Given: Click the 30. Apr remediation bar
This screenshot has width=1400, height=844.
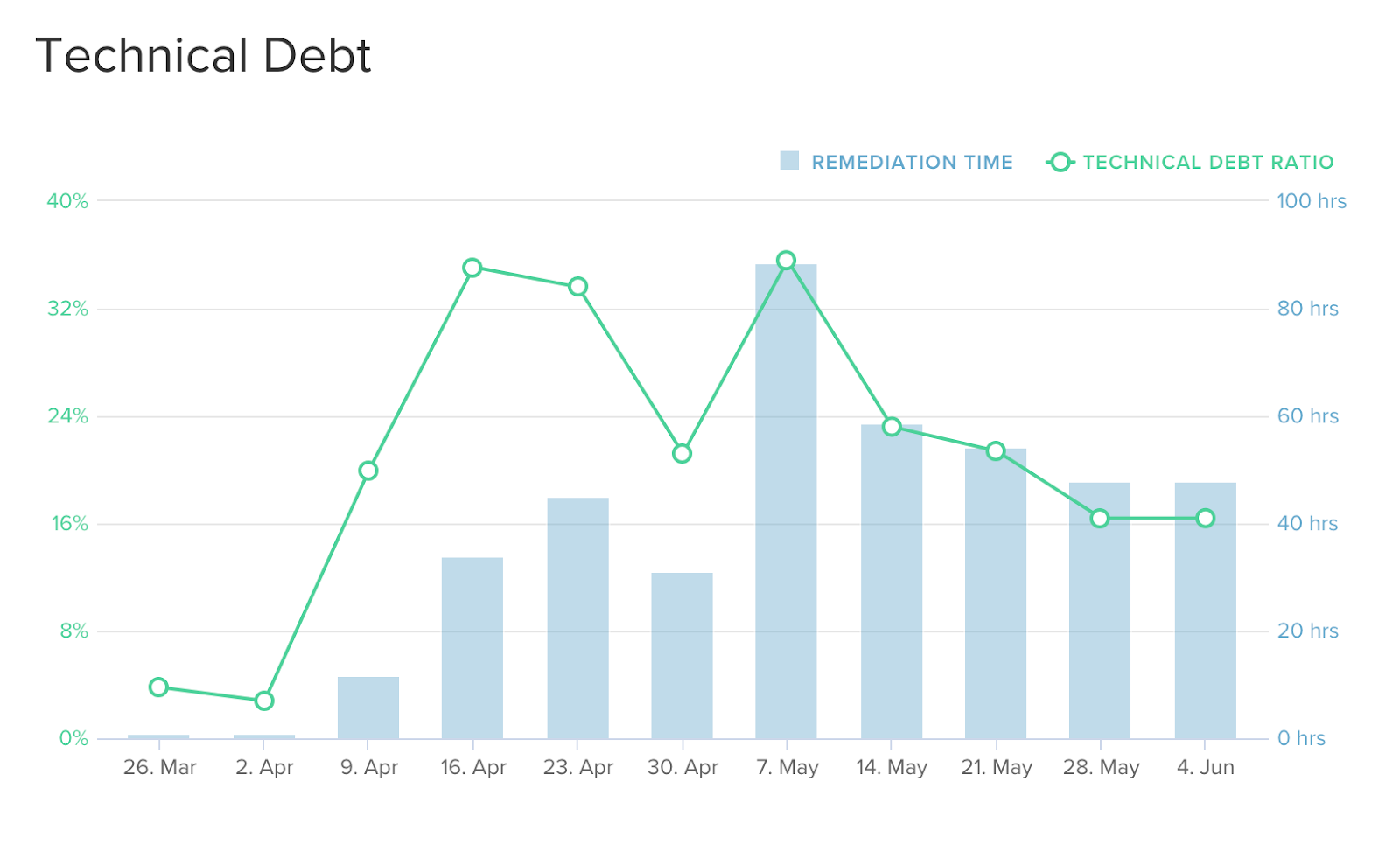Looking at the screenshot, I should 682,656.
